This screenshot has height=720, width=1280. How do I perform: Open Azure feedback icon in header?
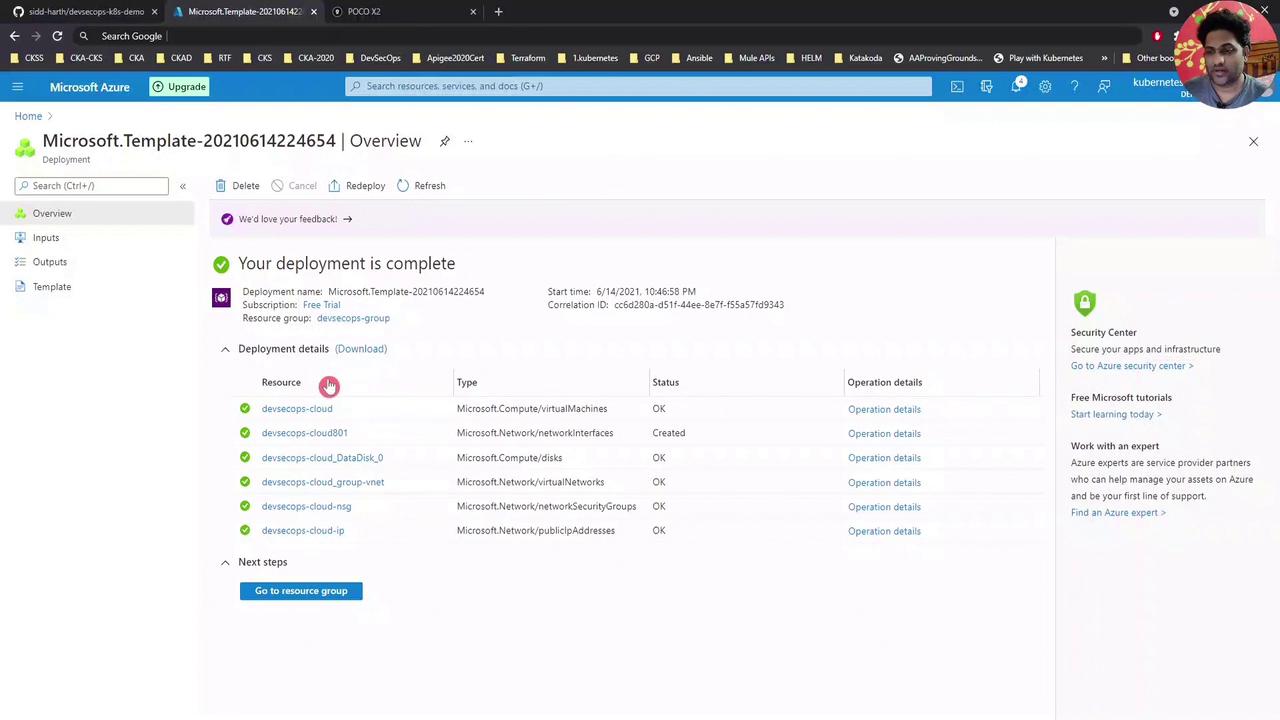click(1104, 87)
